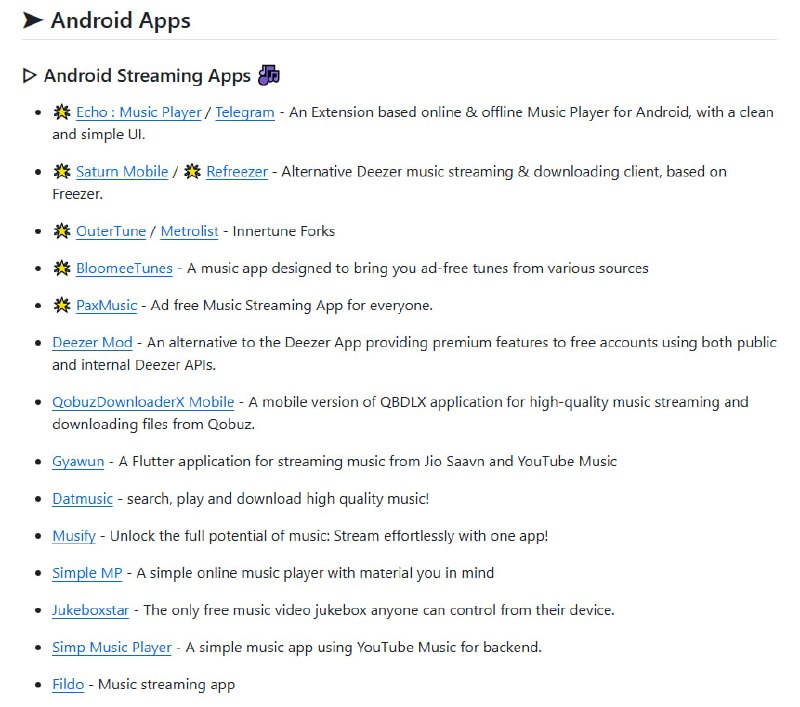Screen dimensions: 800x707
Task: Visit the Metrolist link
Action: [189, 231]
